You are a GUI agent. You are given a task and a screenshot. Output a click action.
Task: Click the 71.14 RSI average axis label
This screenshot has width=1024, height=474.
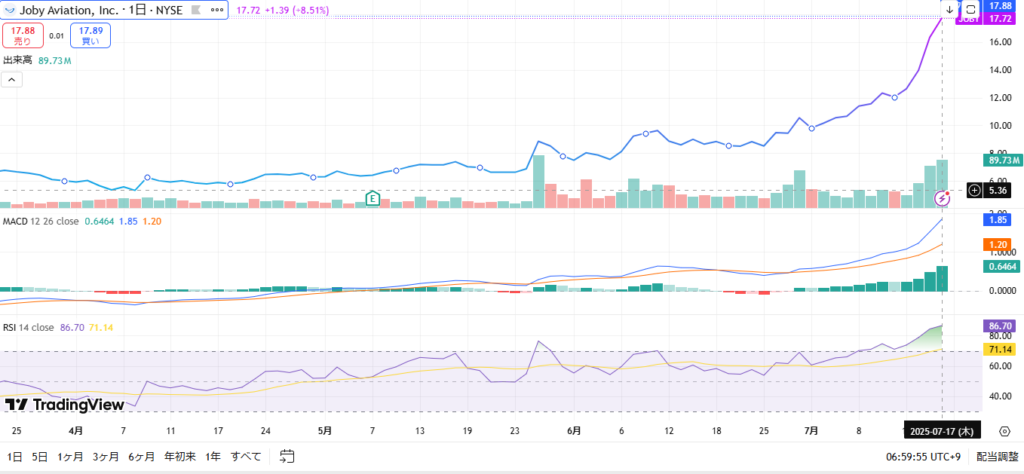pos(1000,349)
